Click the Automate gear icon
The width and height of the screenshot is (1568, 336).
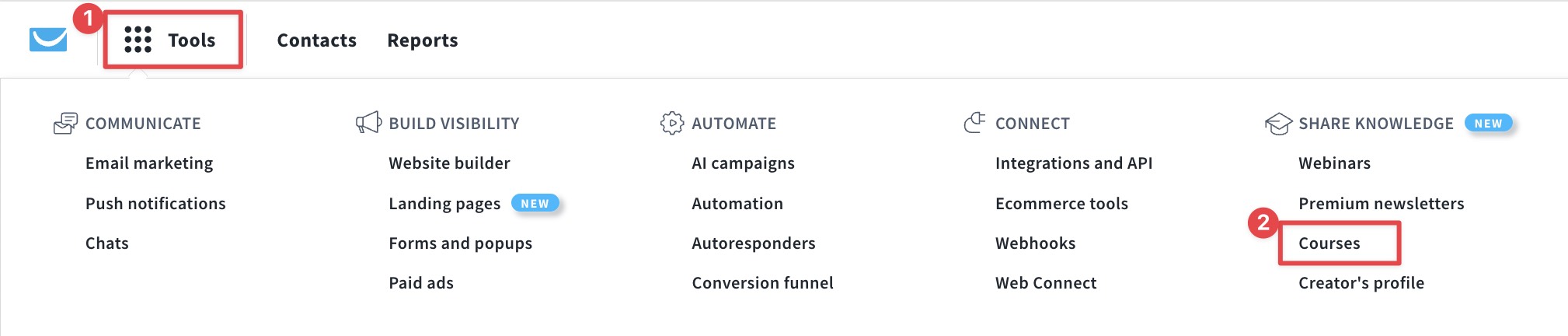point(672,123)
